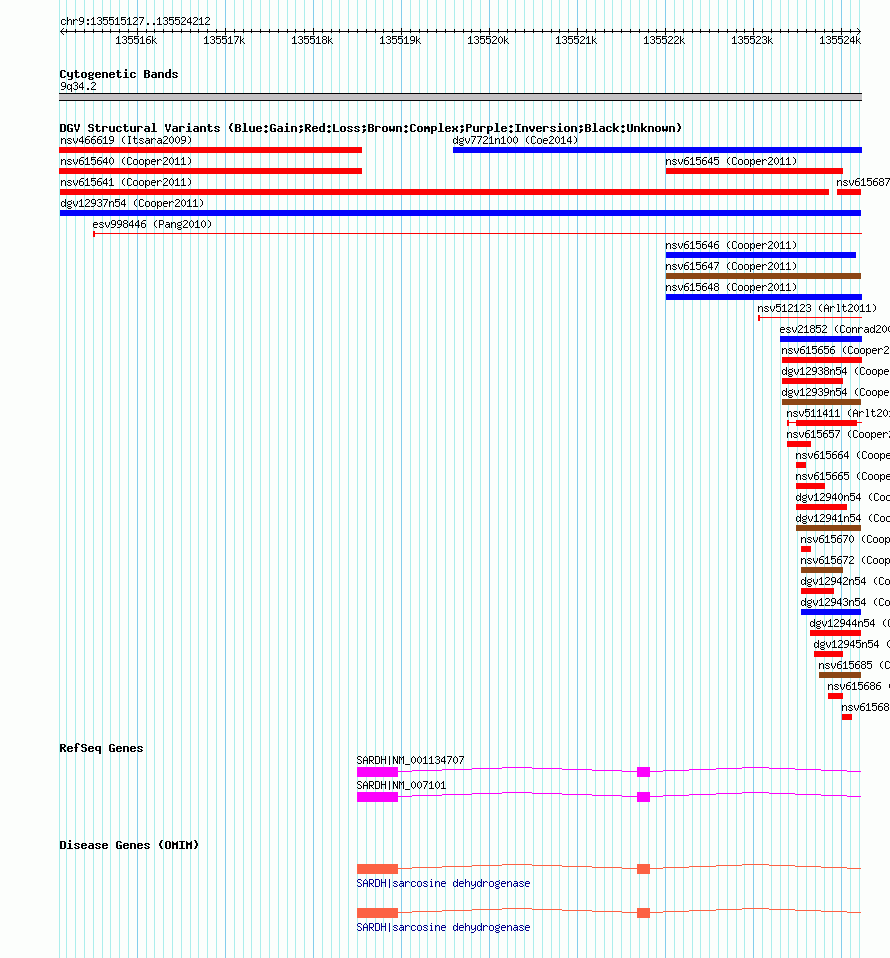The height and width of the screenshot is (958, 890).
Task: Click the dgv12941n54 variant label
Action: [x=842, y=518]
